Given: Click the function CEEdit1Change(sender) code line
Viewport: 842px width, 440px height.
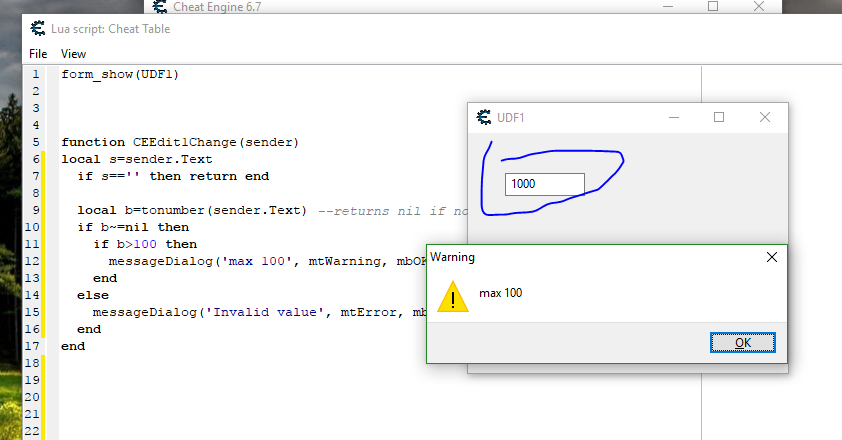Looking at the screenshot, I should point(180,142).
